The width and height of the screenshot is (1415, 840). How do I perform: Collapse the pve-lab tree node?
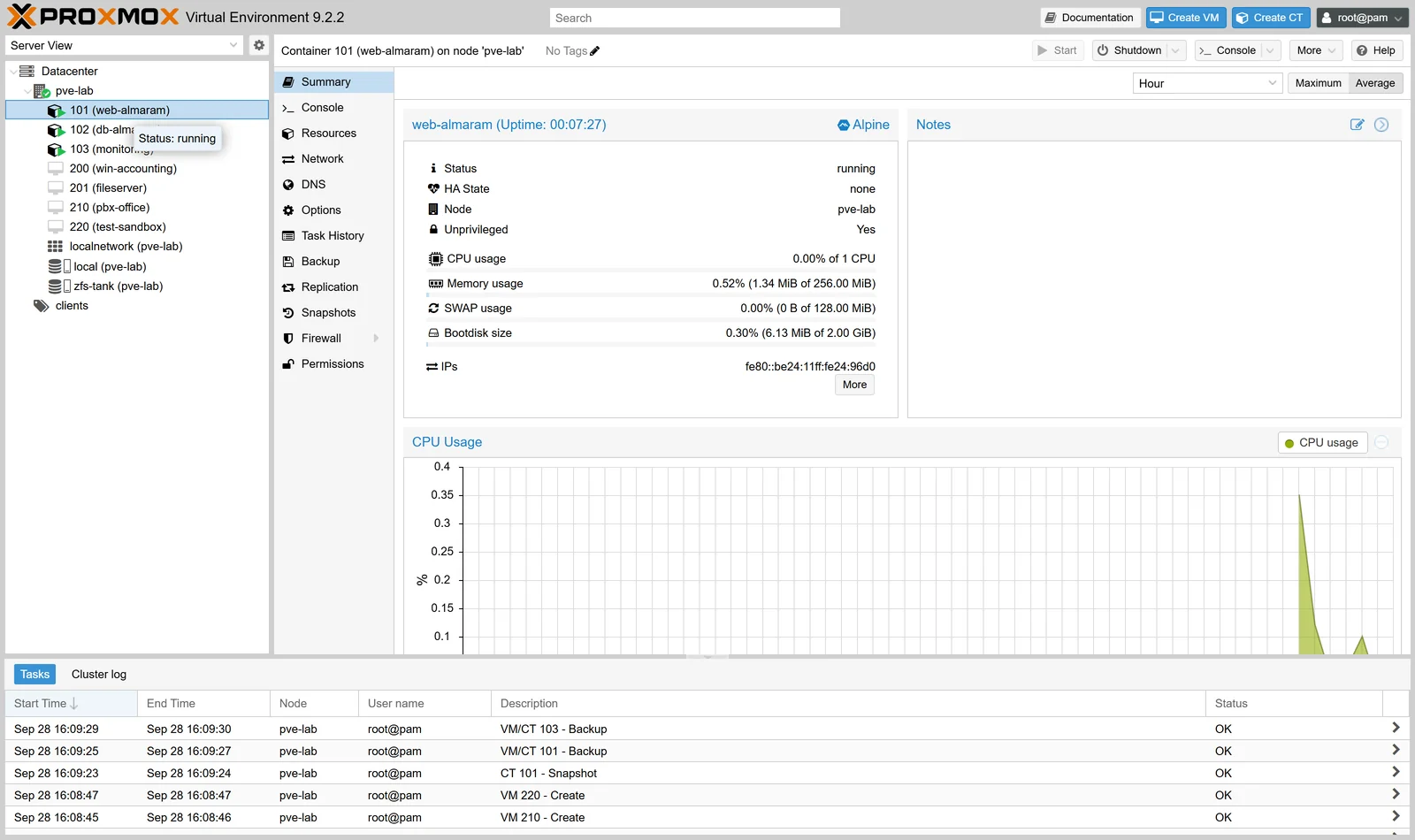27,91
